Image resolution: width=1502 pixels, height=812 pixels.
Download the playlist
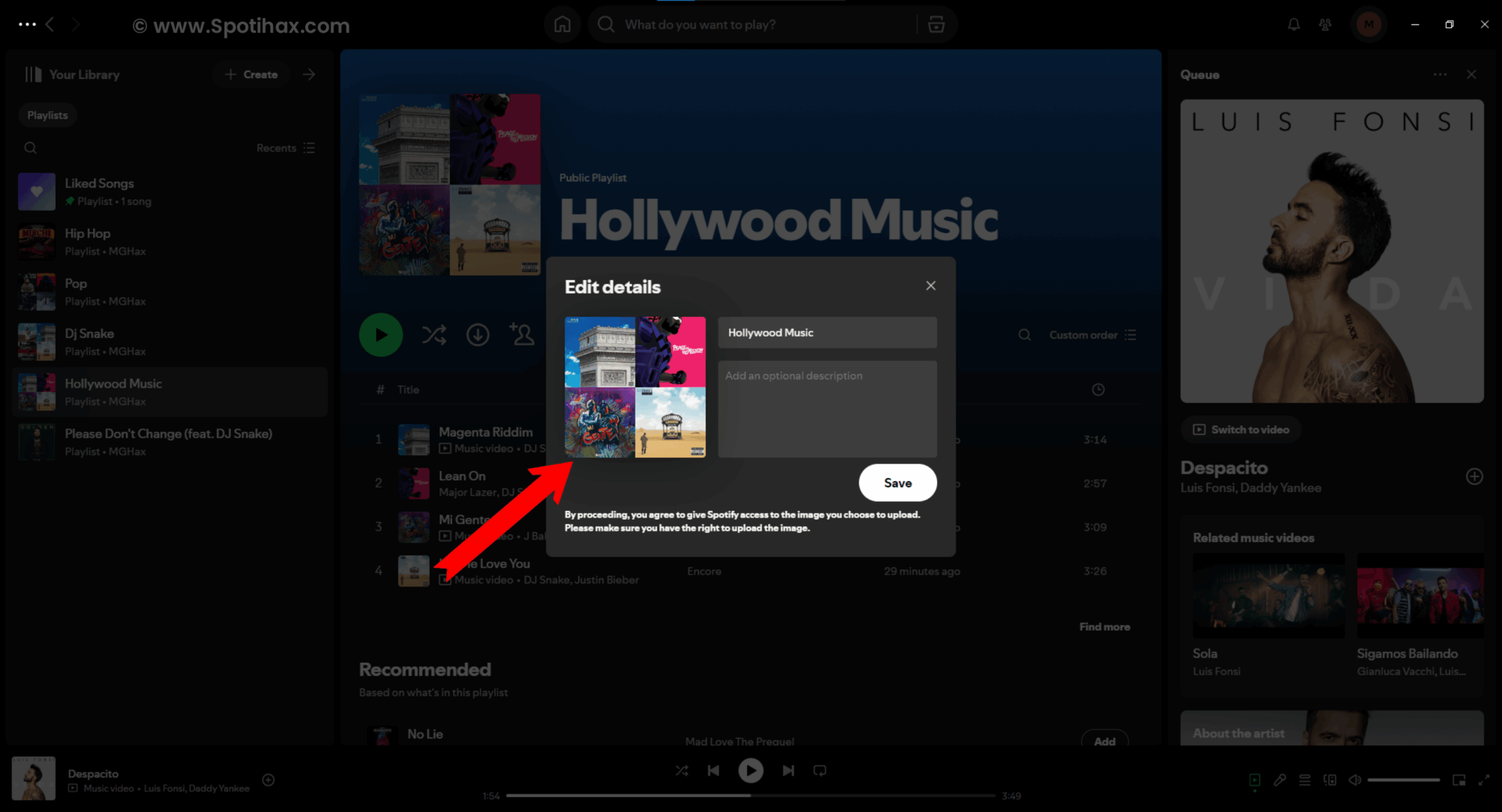click(478, 335)
